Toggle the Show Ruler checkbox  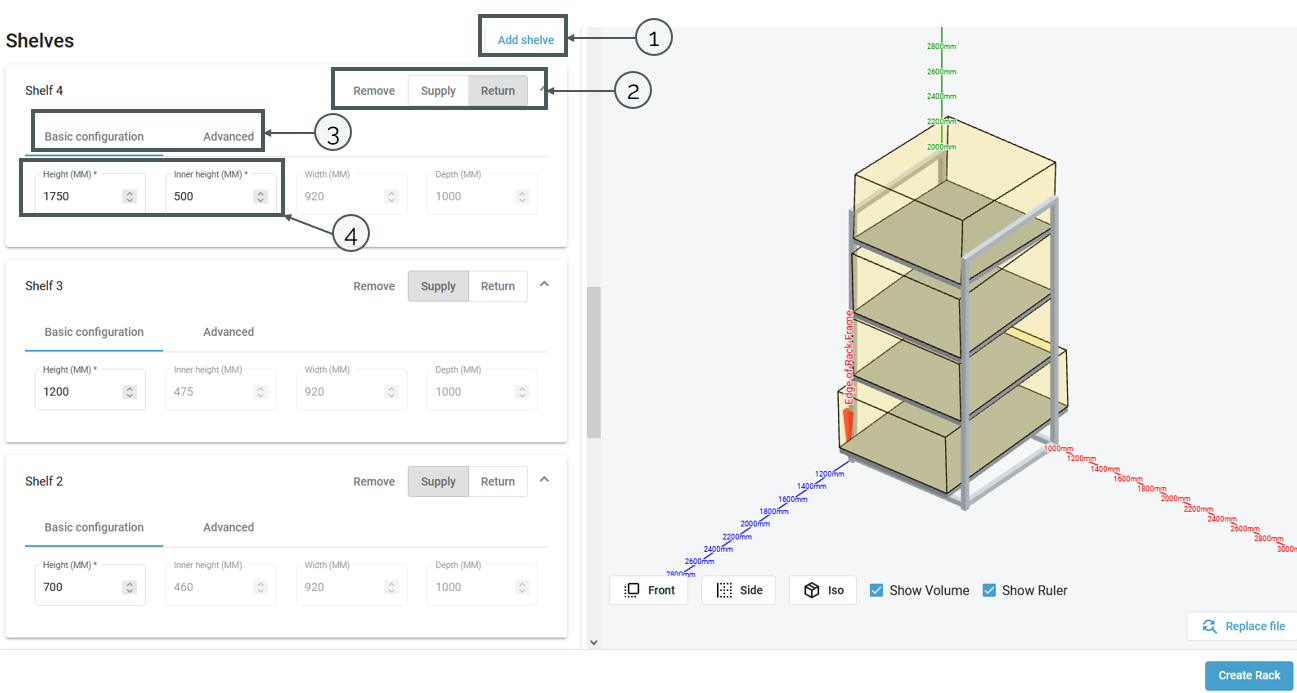pyautogui.click(x=989, y=590)
